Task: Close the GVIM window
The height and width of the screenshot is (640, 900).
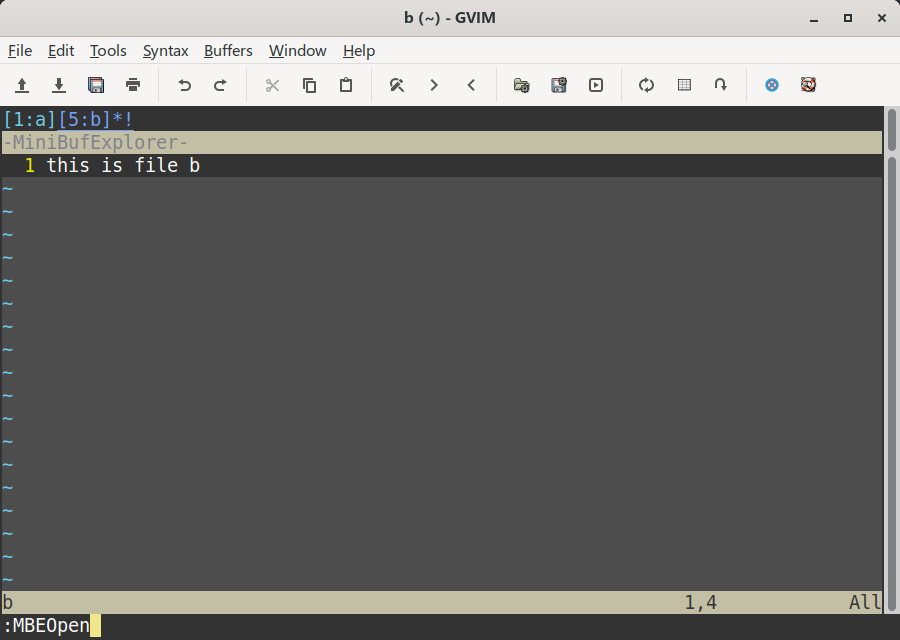Action: coord(882,18)
